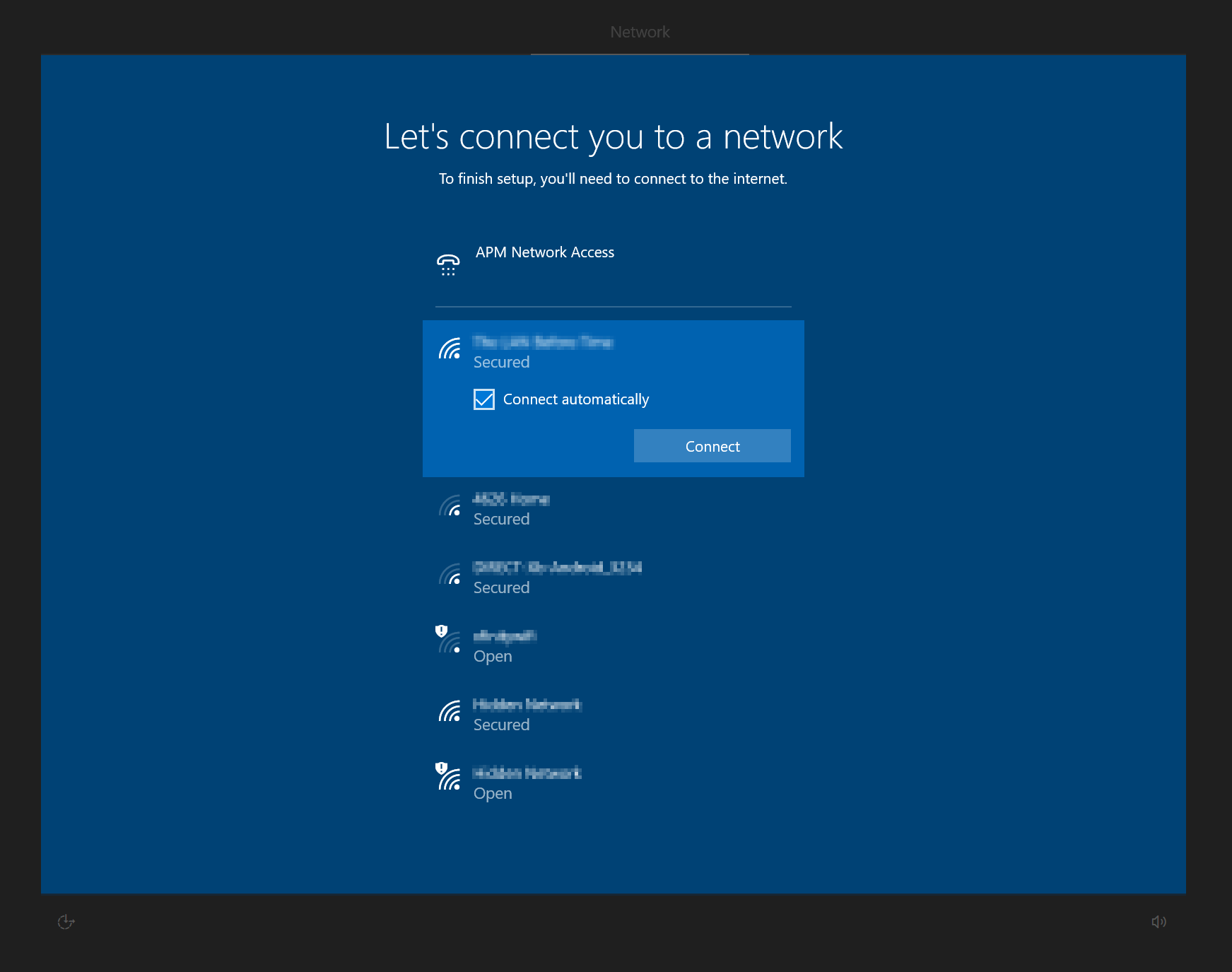The width and height of the screenshot is (1232, 972).
Task: Open the Ease of Access icon
Action: pyautogui.click(x=66, y=922)
